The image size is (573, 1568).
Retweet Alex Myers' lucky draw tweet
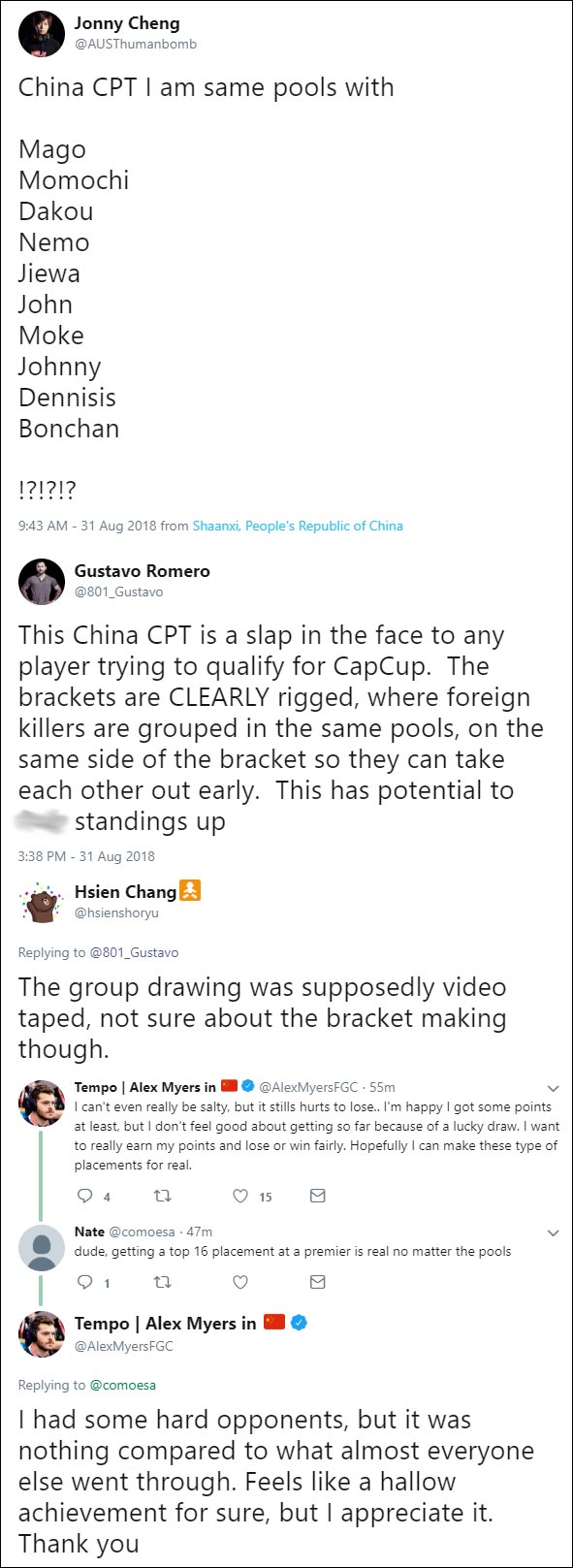[x=162, y=1196]
